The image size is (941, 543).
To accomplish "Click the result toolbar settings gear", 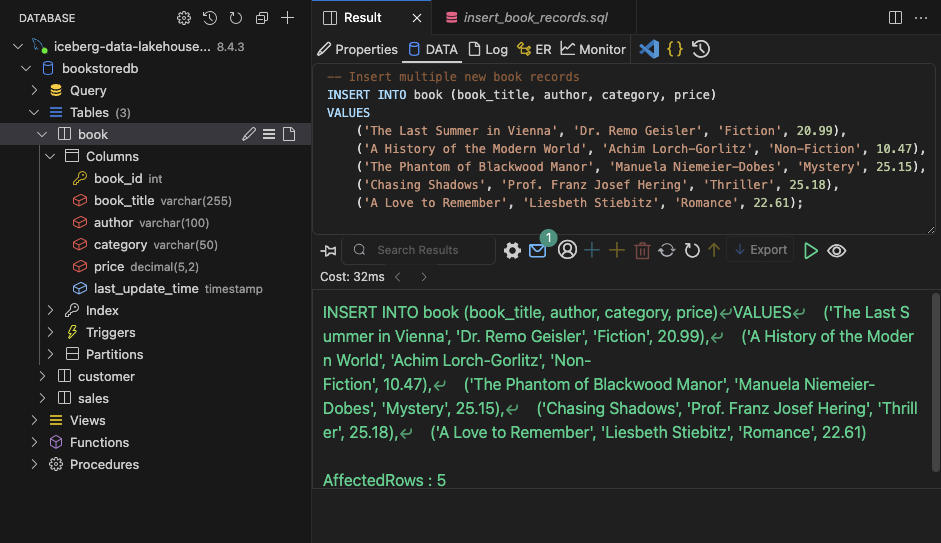I will 512,250.
